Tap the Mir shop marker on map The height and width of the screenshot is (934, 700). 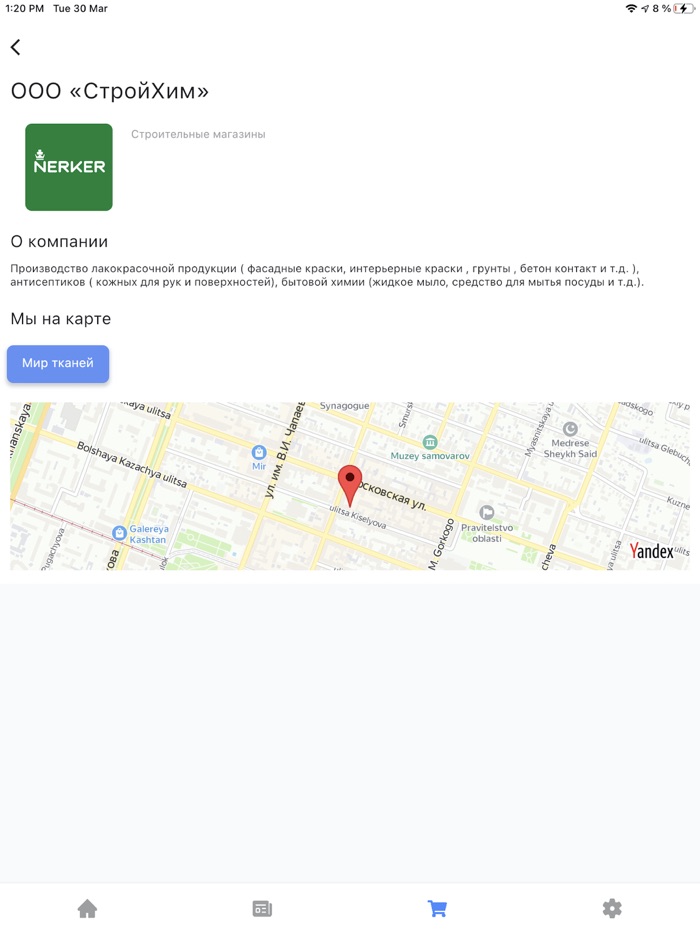259,452
